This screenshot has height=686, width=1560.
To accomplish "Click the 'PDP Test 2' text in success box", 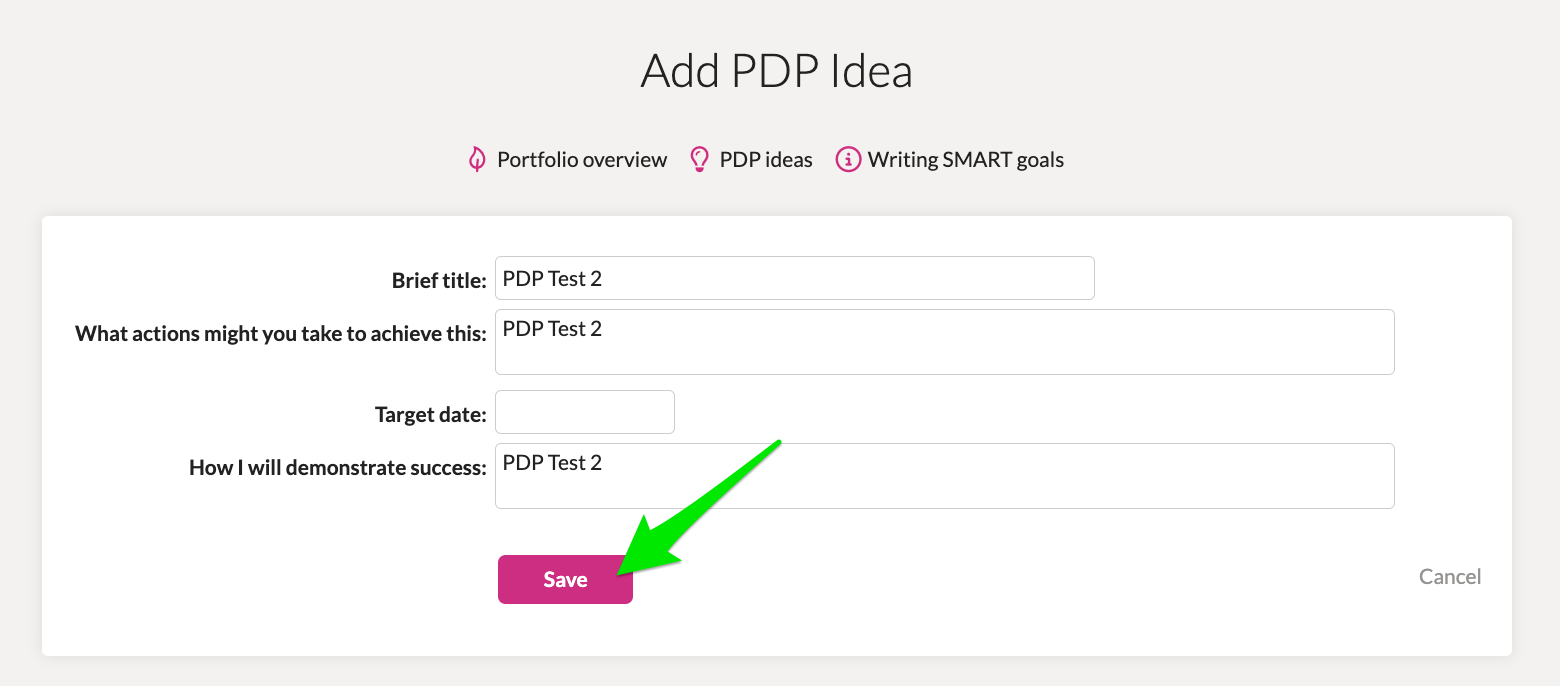I will pos(552,463).
